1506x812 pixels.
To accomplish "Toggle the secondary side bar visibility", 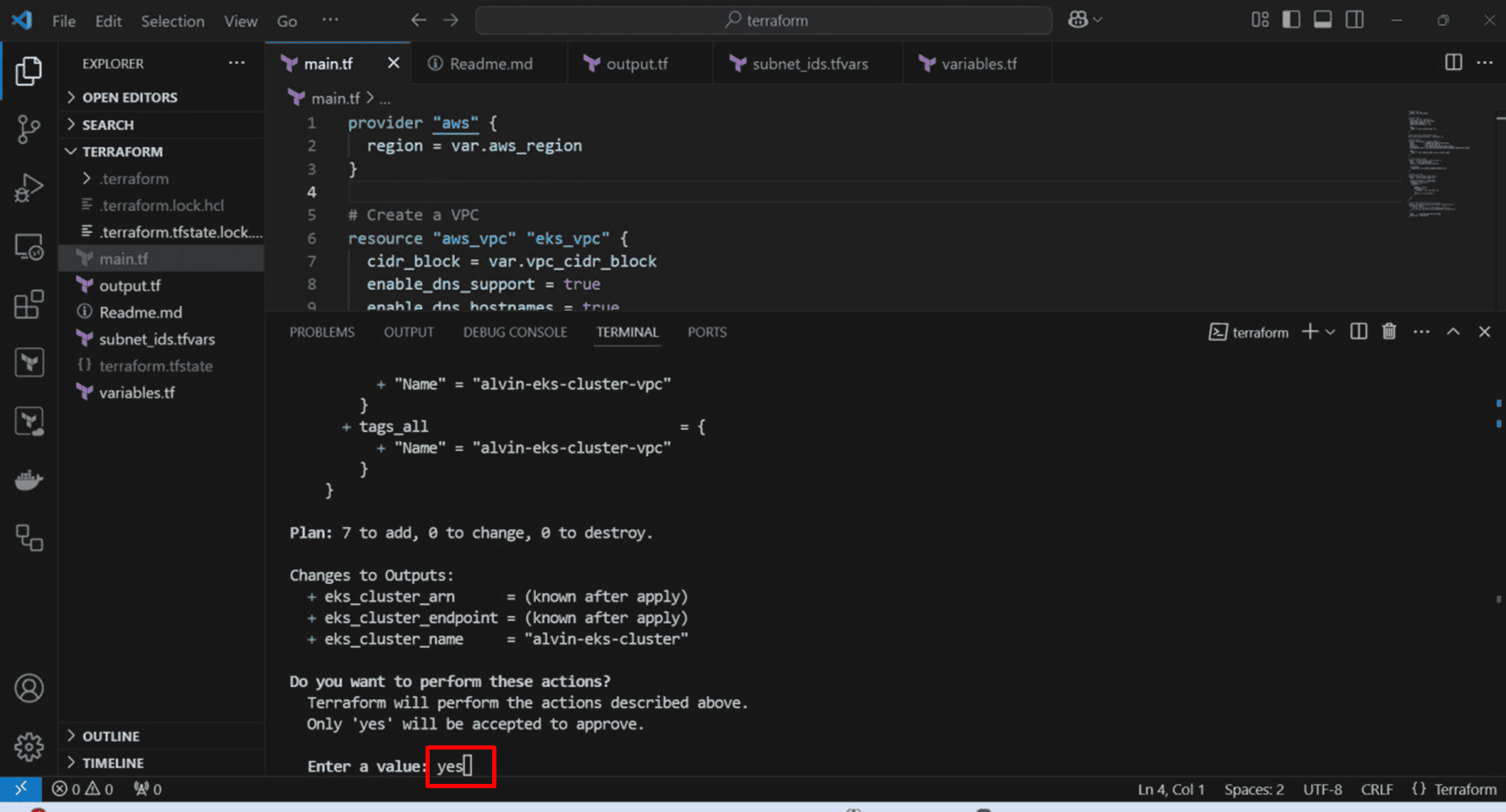I will coord(1354,20).
